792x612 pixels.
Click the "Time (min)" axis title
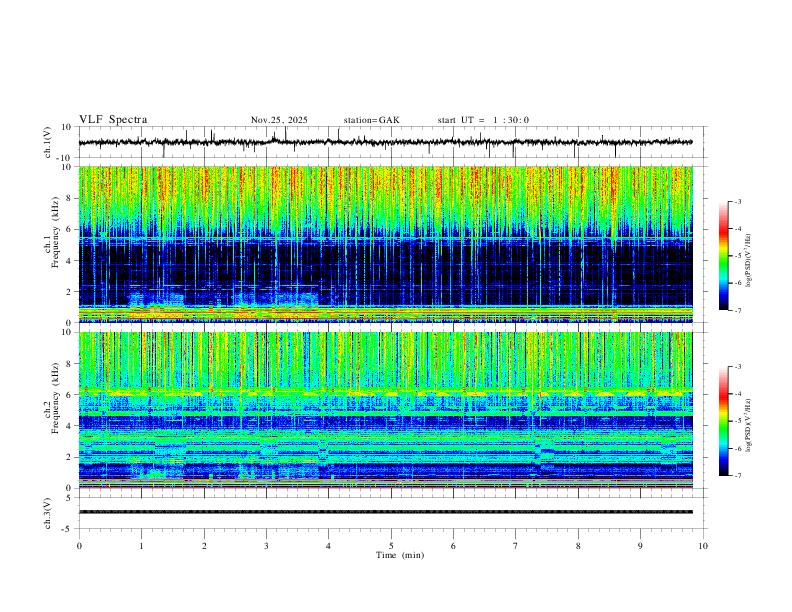tap(400, 555)
